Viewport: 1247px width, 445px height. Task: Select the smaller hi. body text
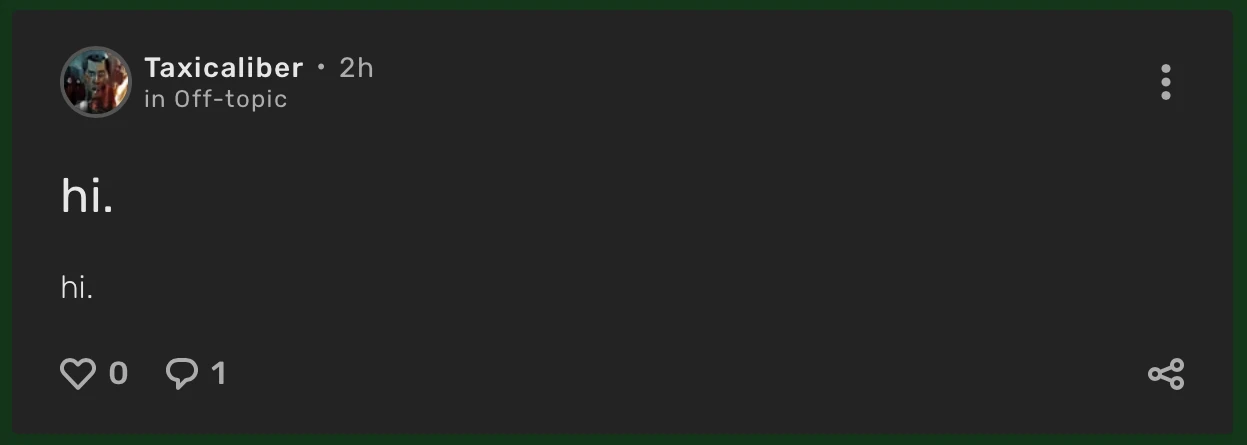77,288
